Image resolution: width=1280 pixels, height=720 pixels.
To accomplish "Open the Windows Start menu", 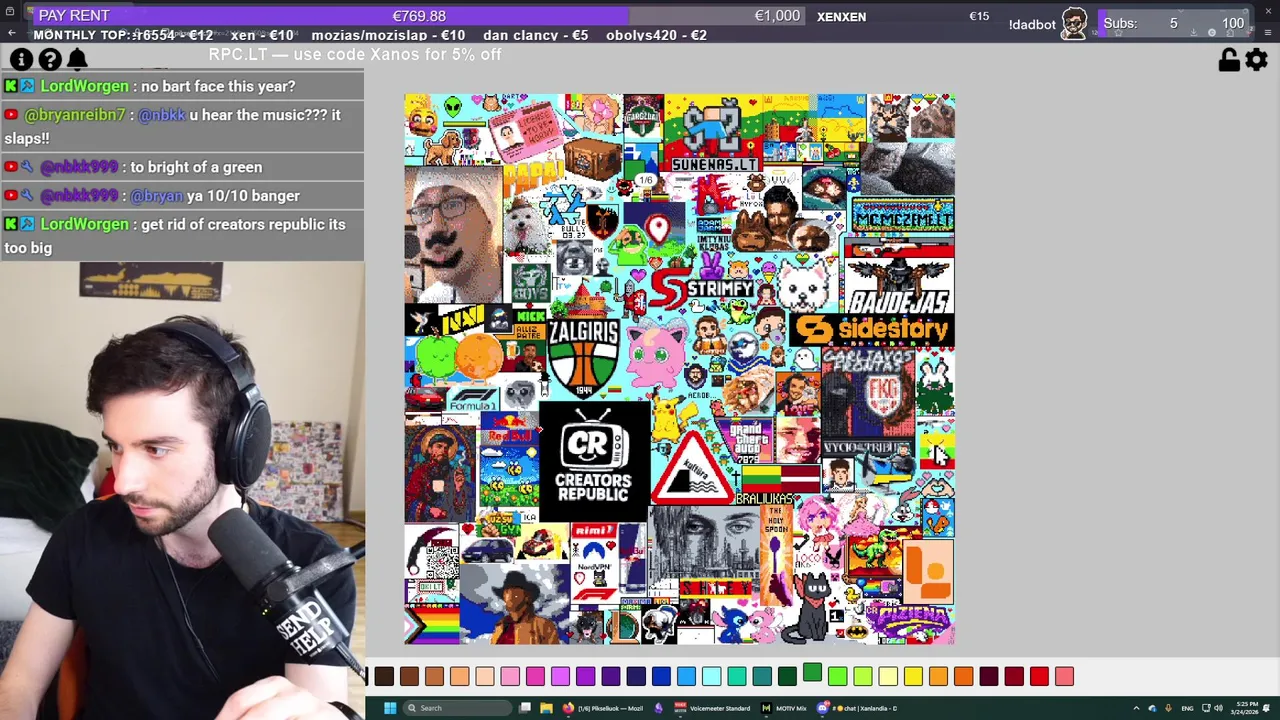I will [x=390, y=708].
